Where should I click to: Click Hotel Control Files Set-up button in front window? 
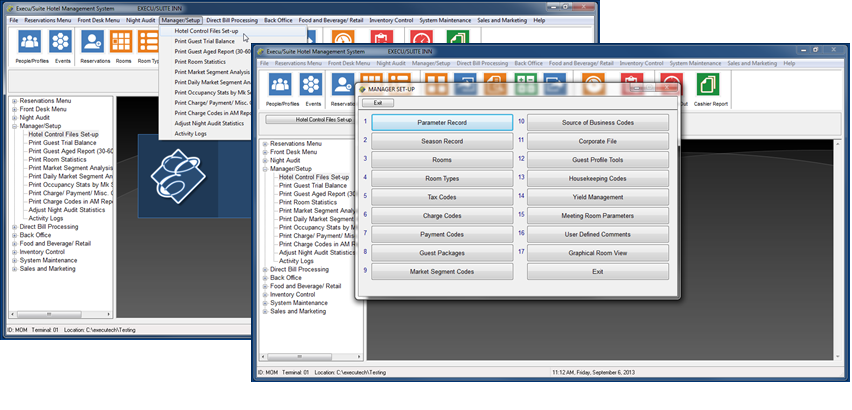pos(310,119)
